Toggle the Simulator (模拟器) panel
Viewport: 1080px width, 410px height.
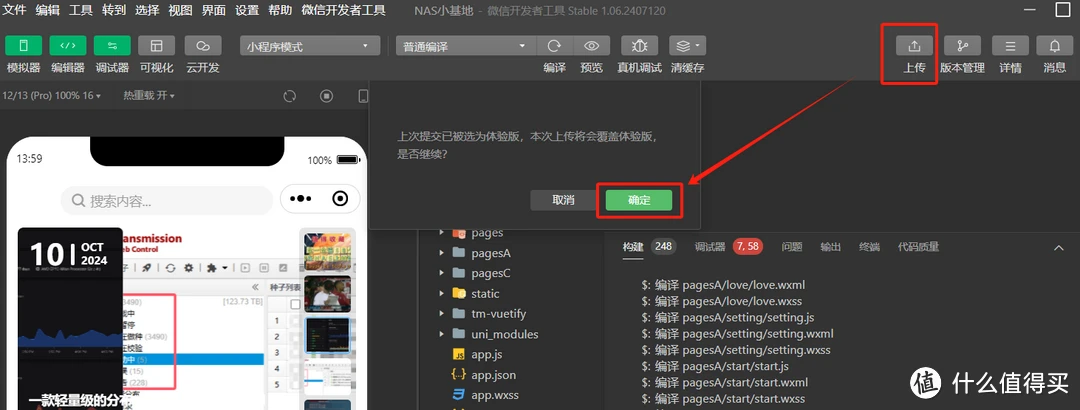click(x=24, y=46)
